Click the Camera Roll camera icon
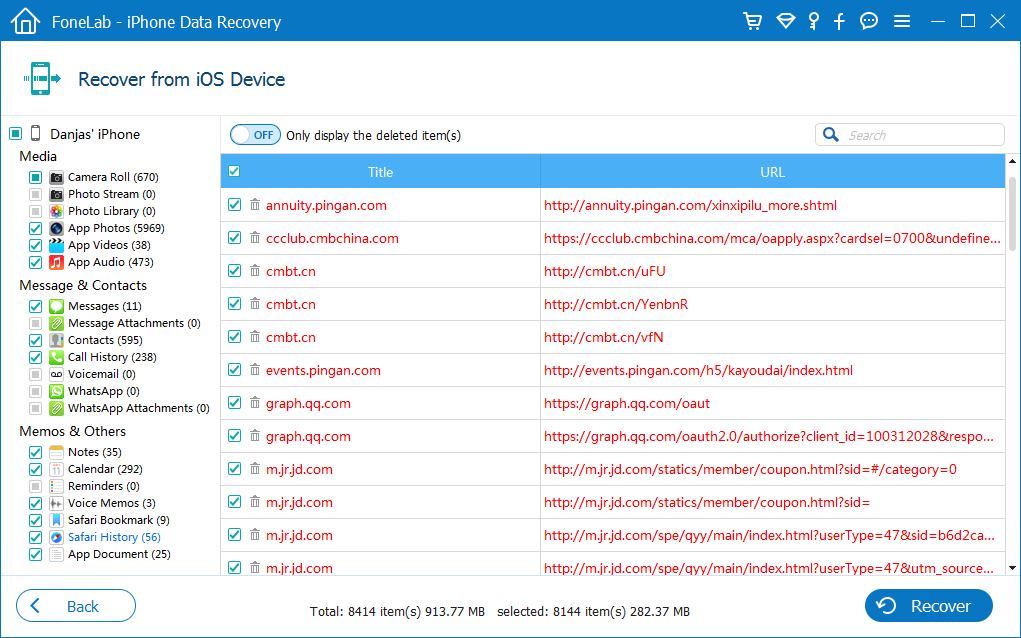This screenshot has width=1021, height=638. (57, 177)
